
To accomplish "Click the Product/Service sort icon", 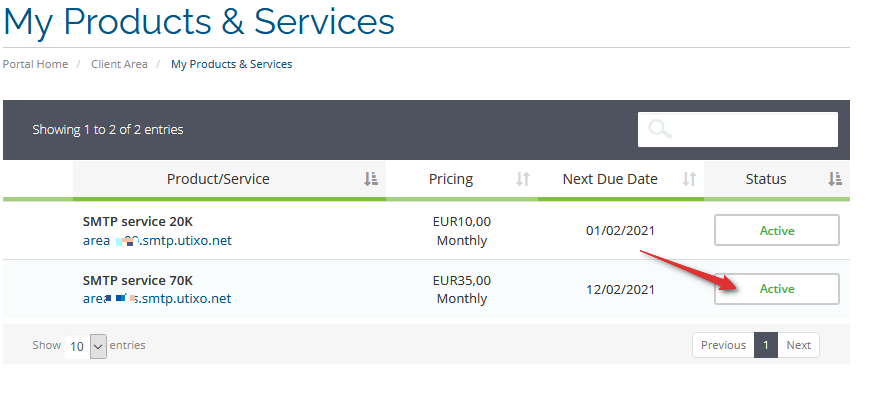I will coord(371,179).
